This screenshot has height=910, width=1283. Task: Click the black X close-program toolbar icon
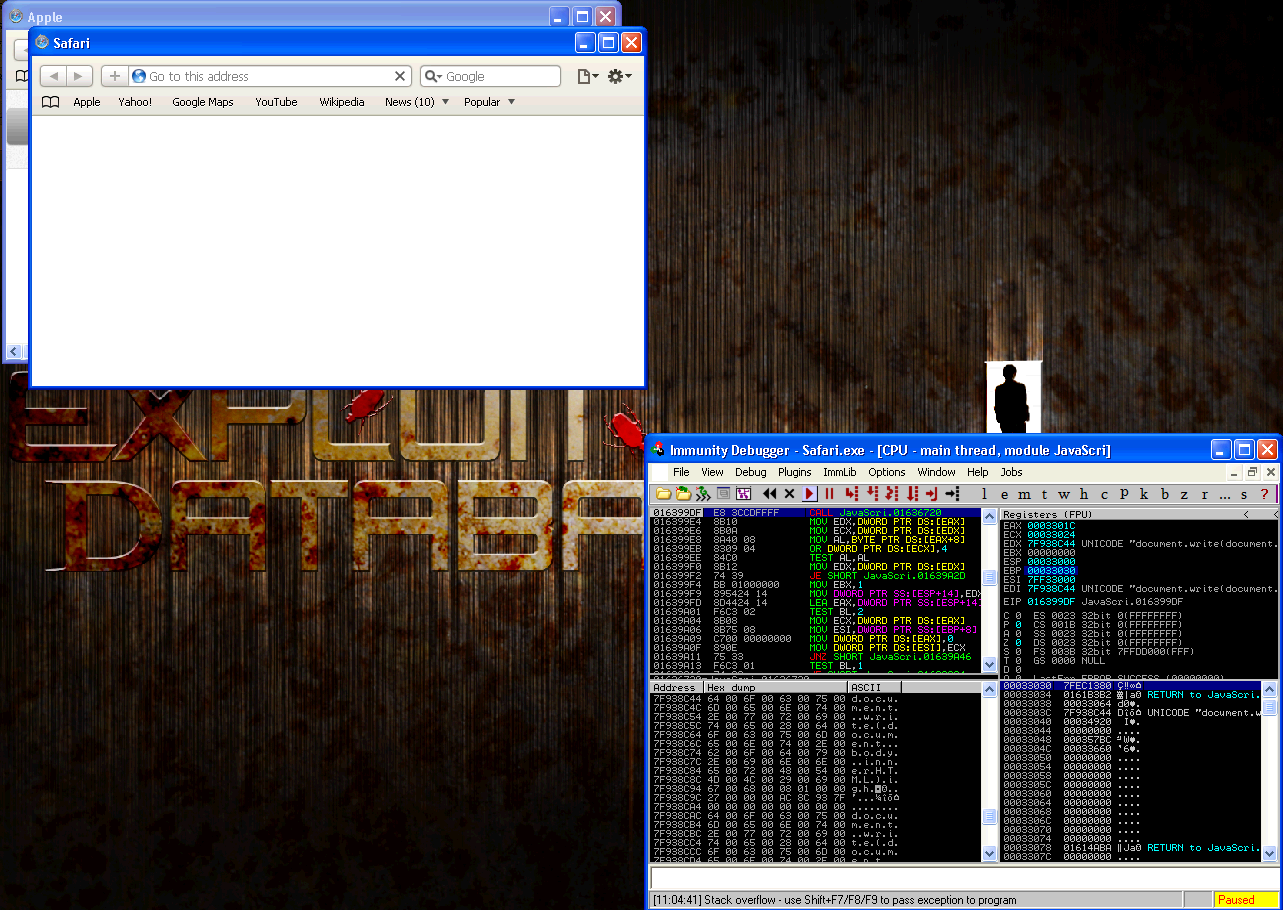[789, 494]
